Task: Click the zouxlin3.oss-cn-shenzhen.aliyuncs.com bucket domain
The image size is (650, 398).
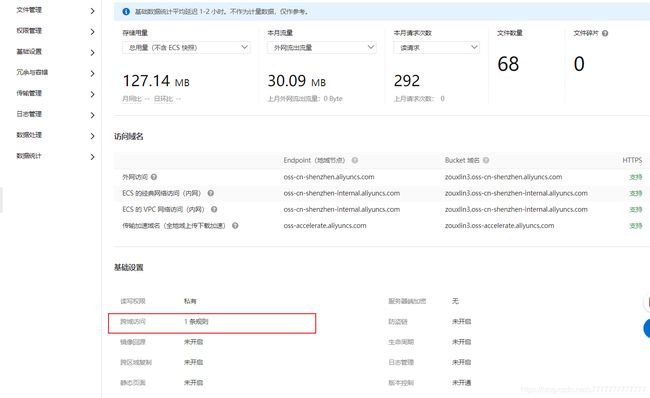Action: (503, 177)
